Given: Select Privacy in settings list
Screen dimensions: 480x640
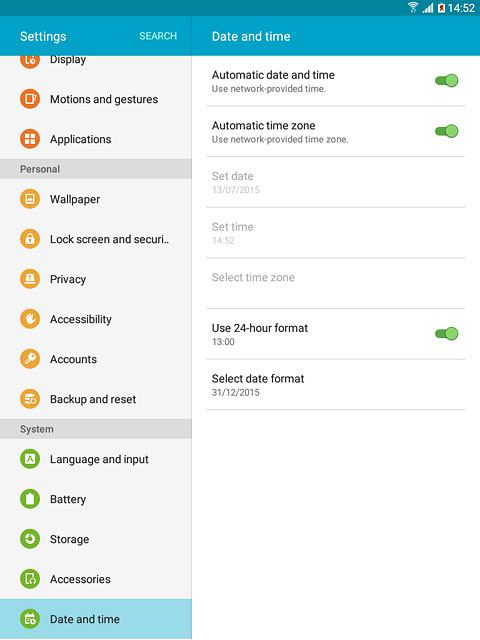Looking at the screenshot, I should click(96, 279).
